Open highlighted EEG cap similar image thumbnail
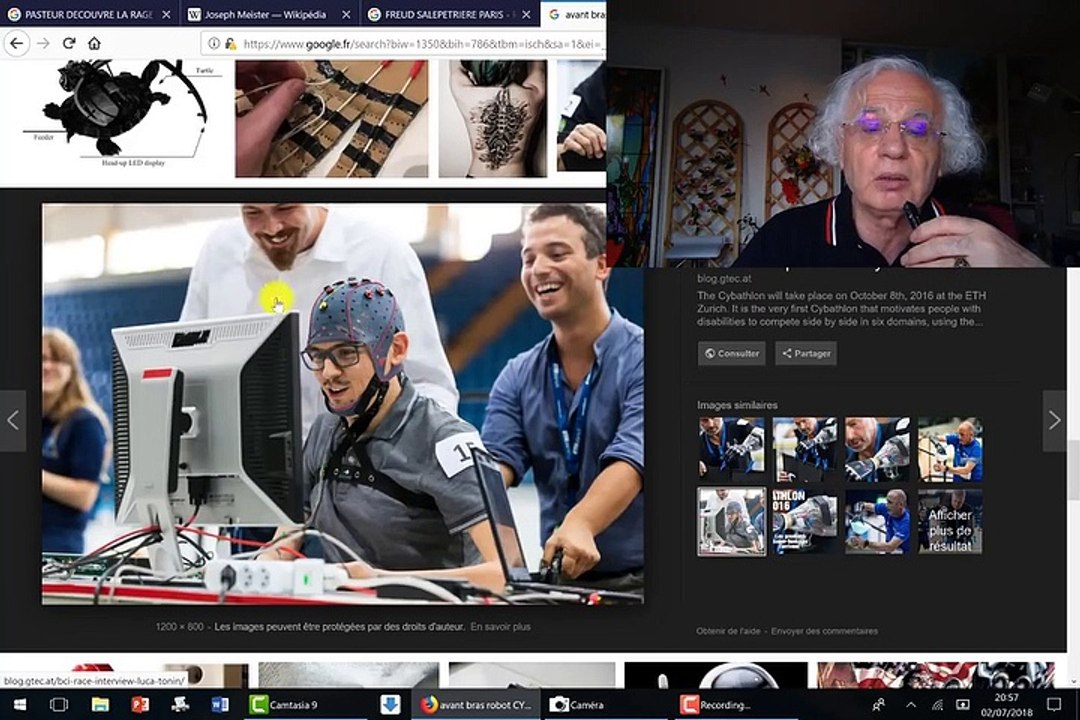The width and height of the screenshot is (1080, 720). tap(731, 522)
